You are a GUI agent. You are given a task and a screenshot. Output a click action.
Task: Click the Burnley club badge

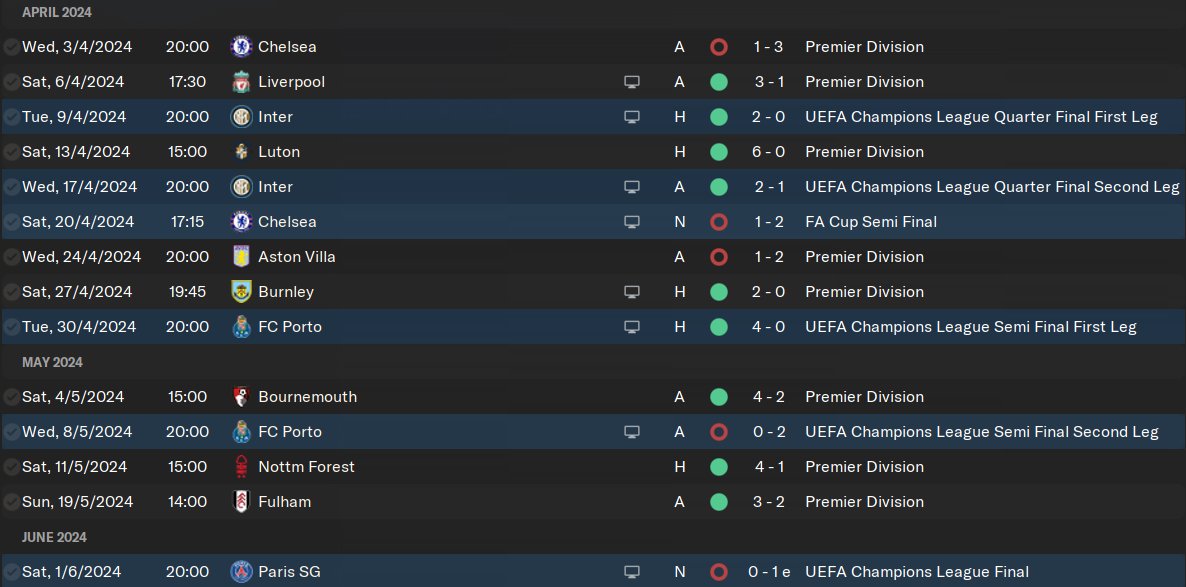point(240,292)
